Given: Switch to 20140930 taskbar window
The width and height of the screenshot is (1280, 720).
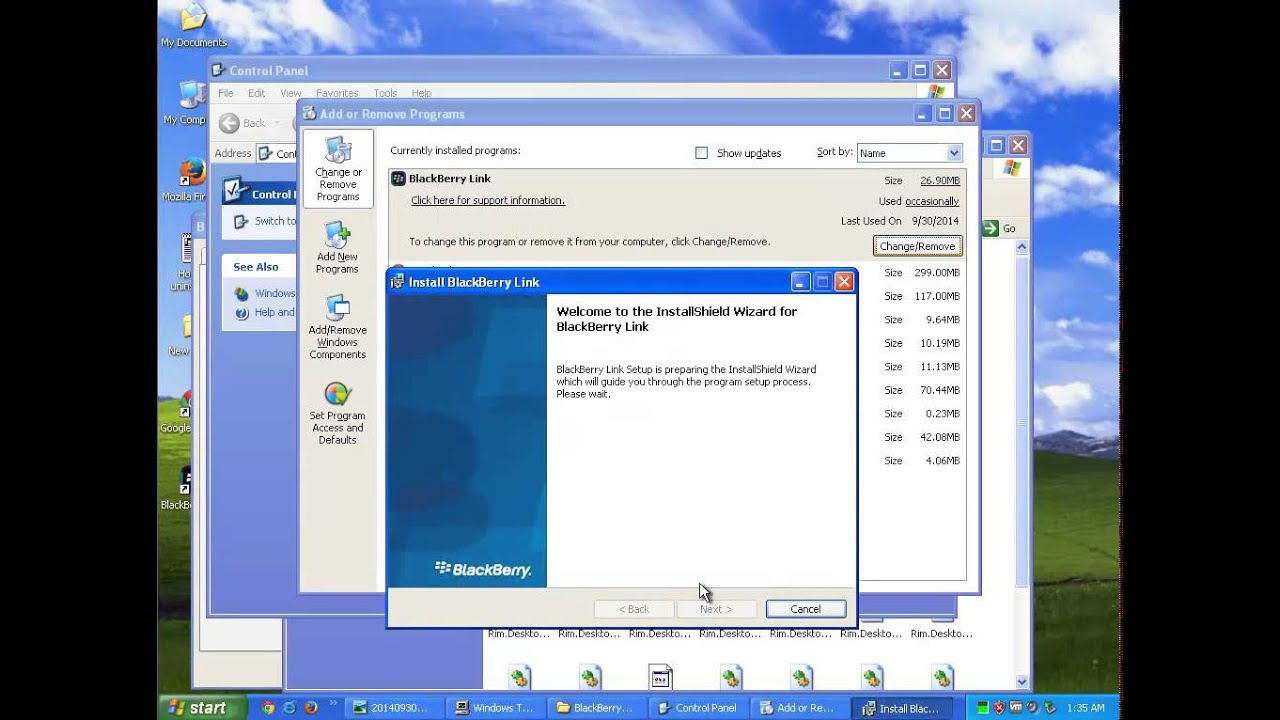Looking at the screenshot, I should 393,708.
